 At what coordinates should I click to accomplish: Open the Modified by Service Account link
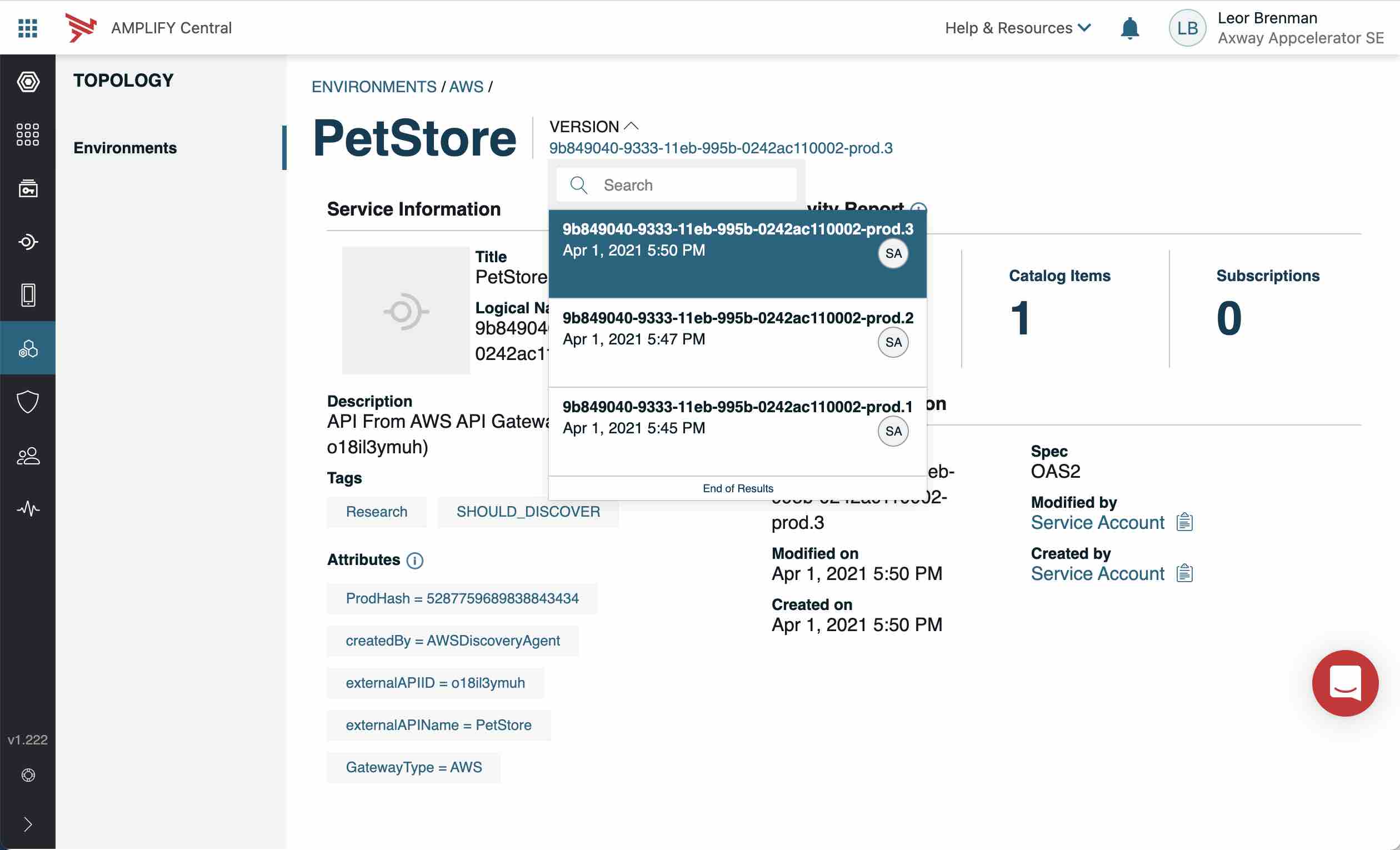[x=1097, y=522]
